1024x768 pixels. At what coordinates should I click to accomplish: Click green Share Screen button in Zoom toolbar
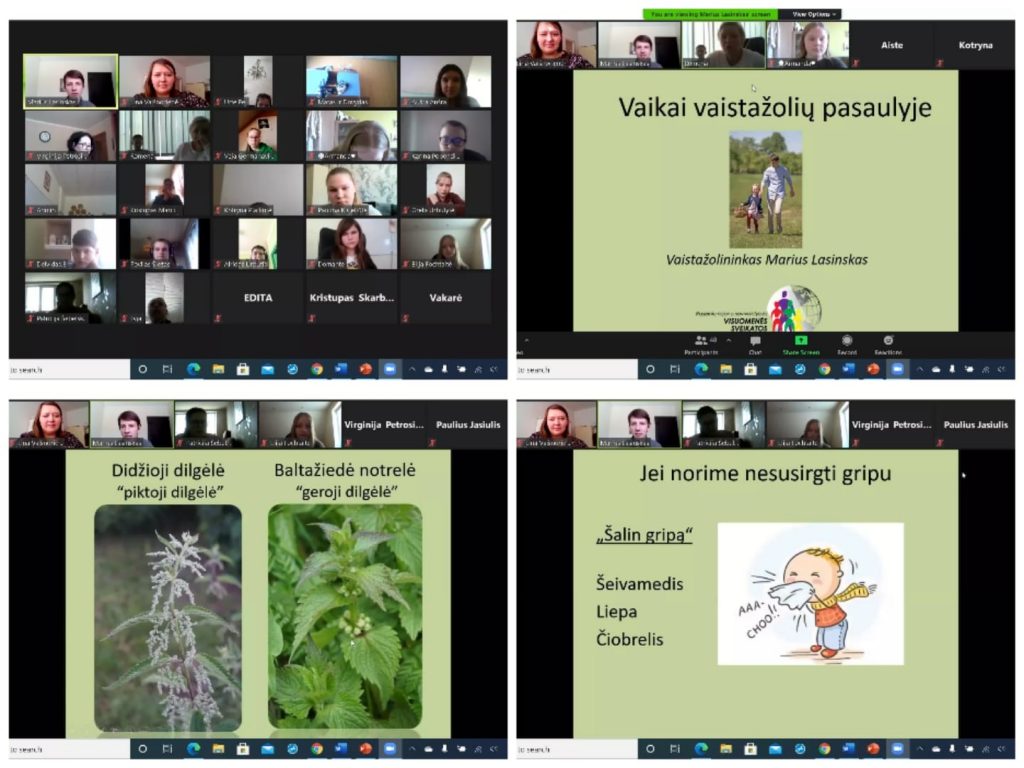click(801, 345)
